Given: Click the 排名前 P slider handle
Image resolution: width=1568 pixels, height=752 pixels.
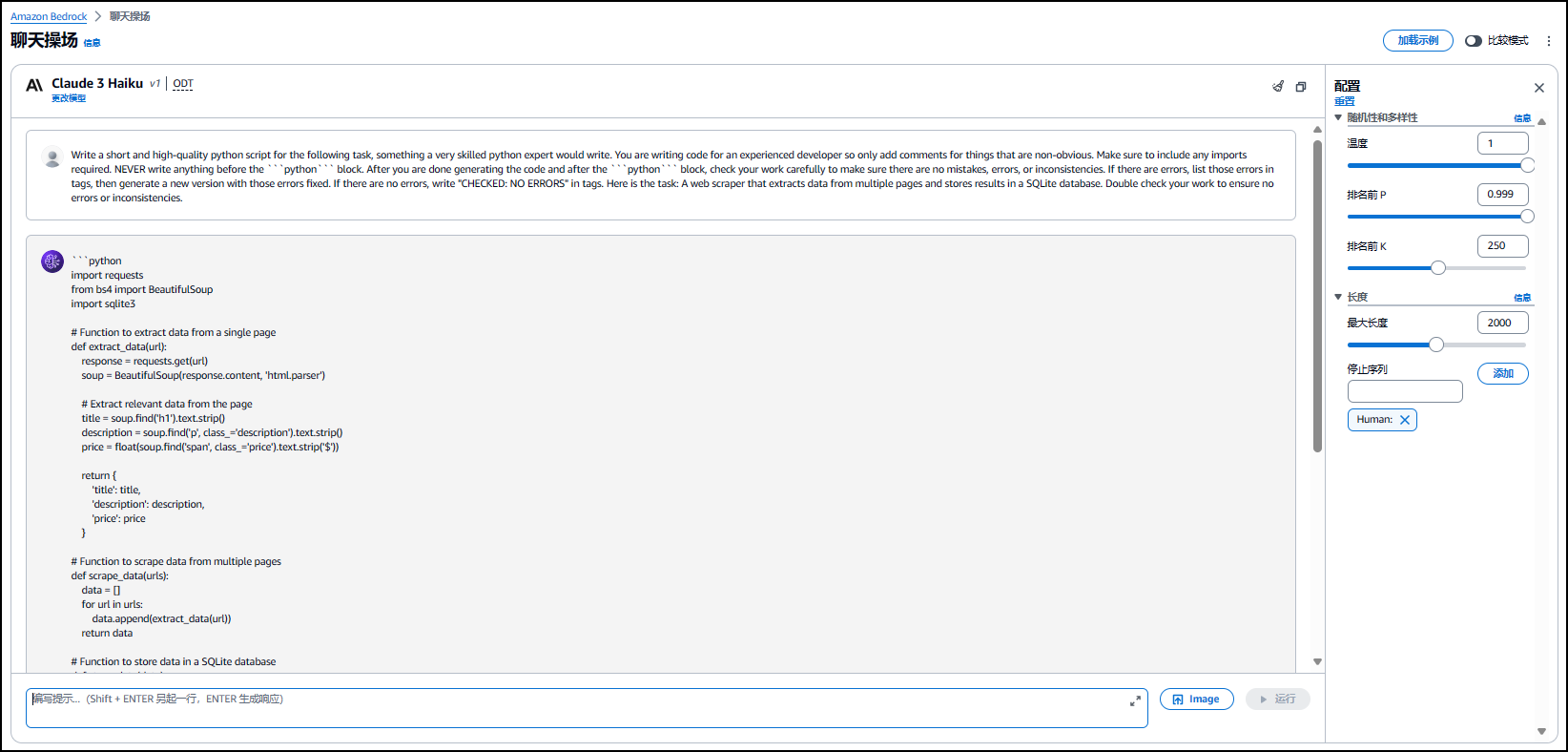Looking at the screenshot, I should (x=1527, y=217).
